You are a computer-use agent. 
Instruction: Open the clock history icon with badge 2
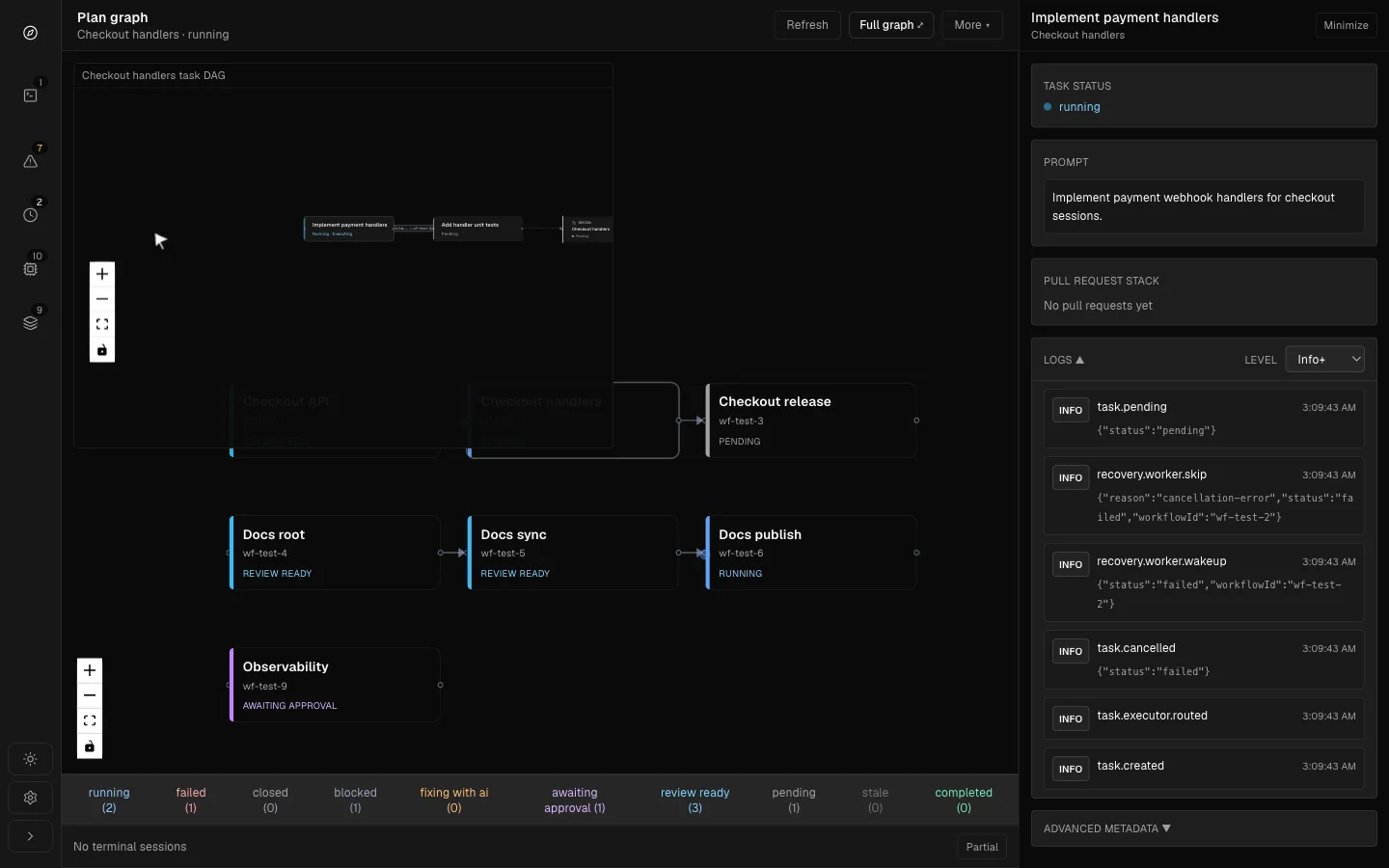(x=30, y=215)
